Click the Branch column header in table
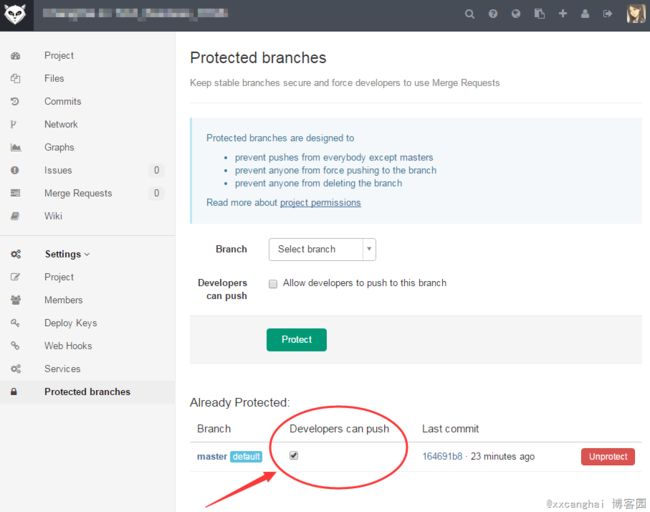The height and width of the screenshot is (512, 650). tap(214, 429)
